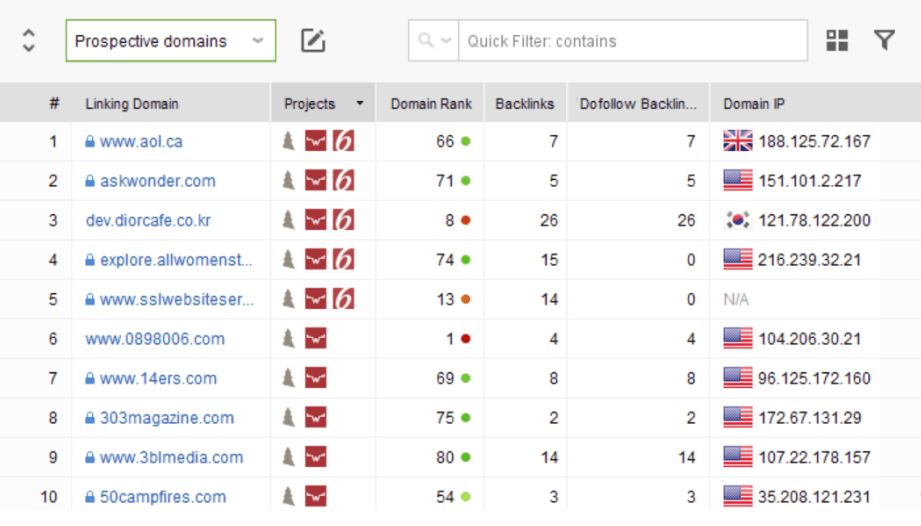Image resolution: width=921 pixels, height=526 pixels.
Task: Open the explore.allwomenst... link
Action: pyautogui.click(x=176, y=259)
